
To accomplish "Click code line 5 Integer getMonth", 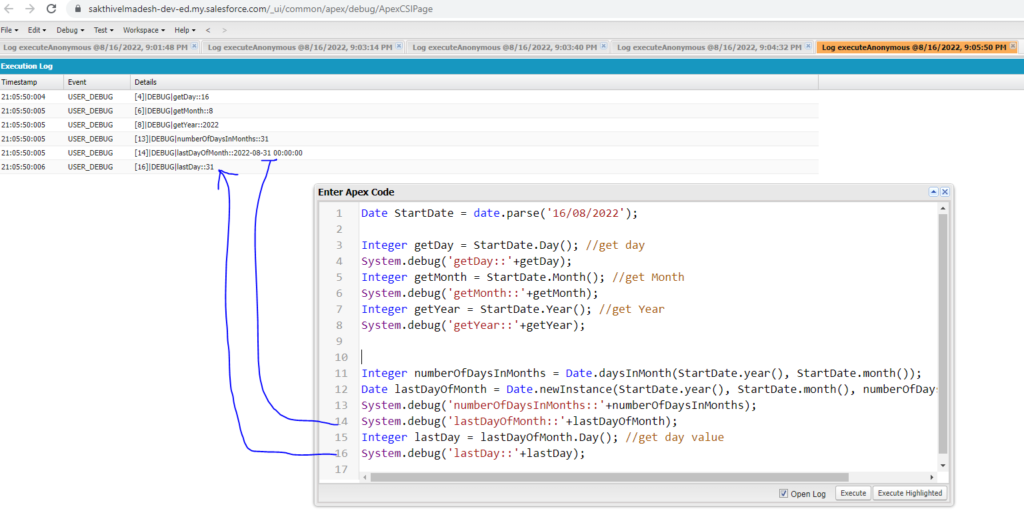I will [522, 277].
